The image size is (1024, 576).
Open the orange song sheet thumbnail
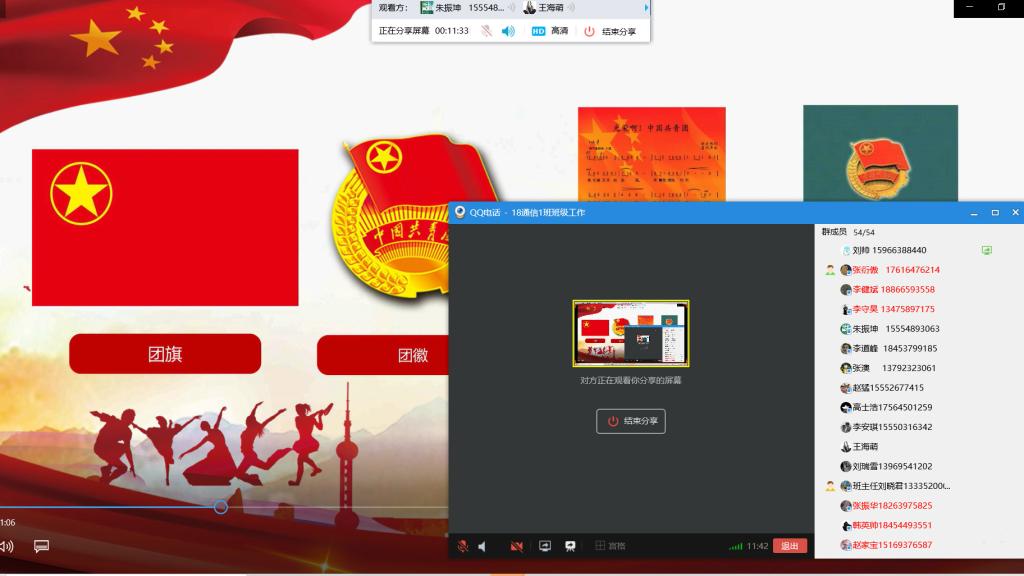click(652, 154)
